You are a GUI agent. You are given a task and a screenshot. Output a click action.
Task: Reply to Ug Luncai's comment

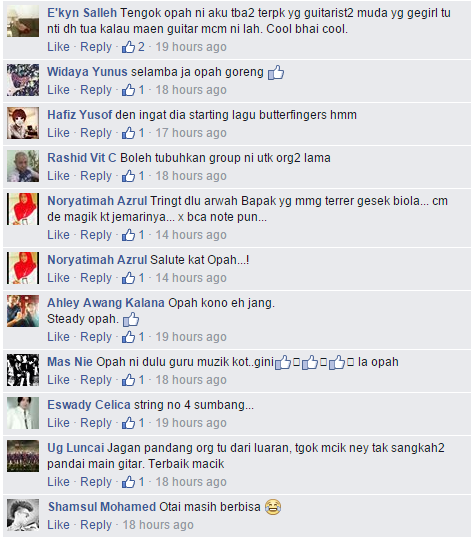(96, 482)
